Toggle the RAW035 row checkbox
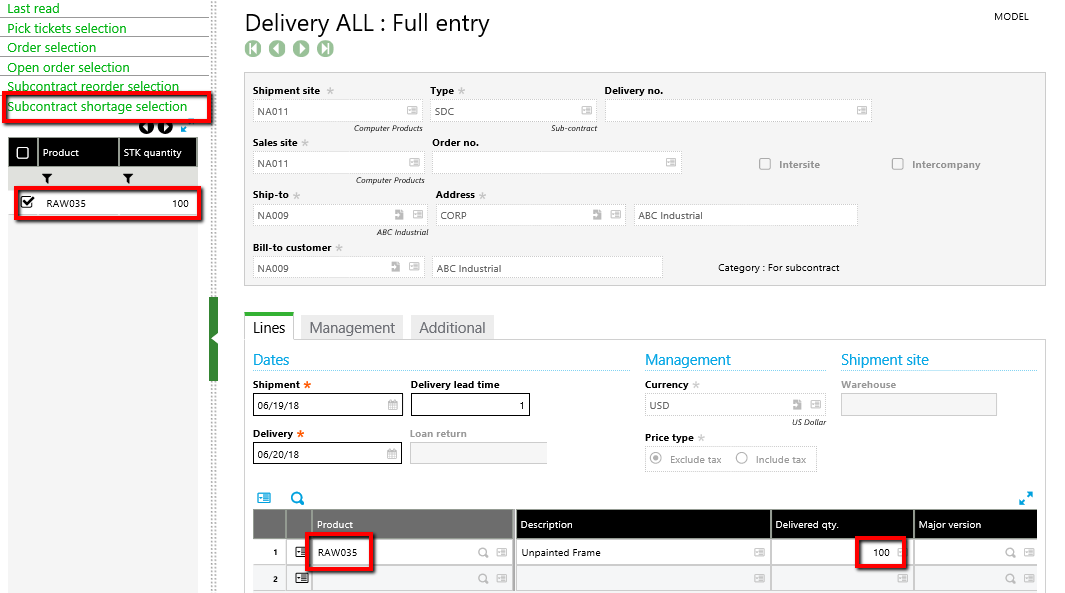 (x=28, y=203)
